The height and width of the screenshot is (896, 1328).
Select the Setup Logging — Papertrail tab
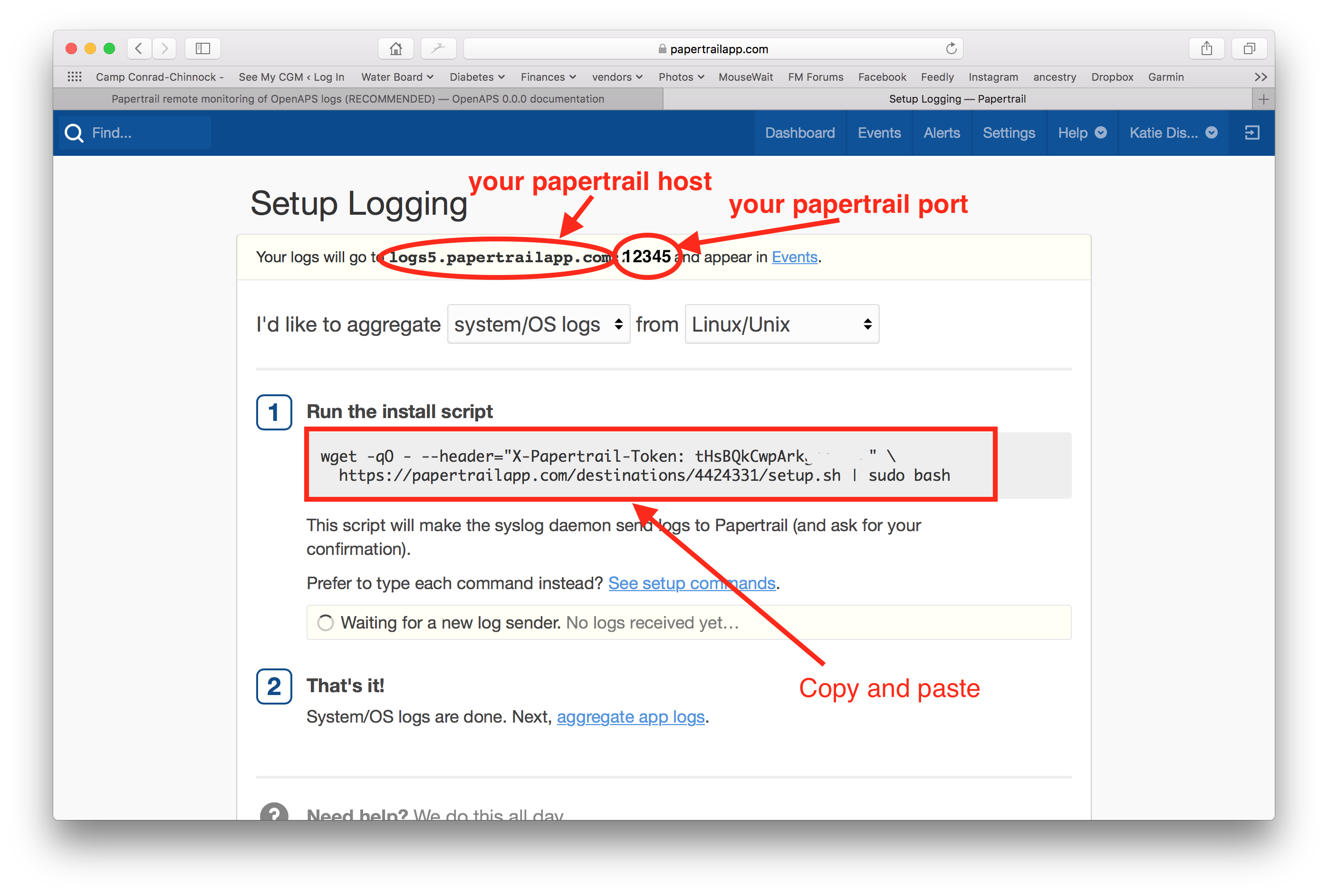point(957,99)
